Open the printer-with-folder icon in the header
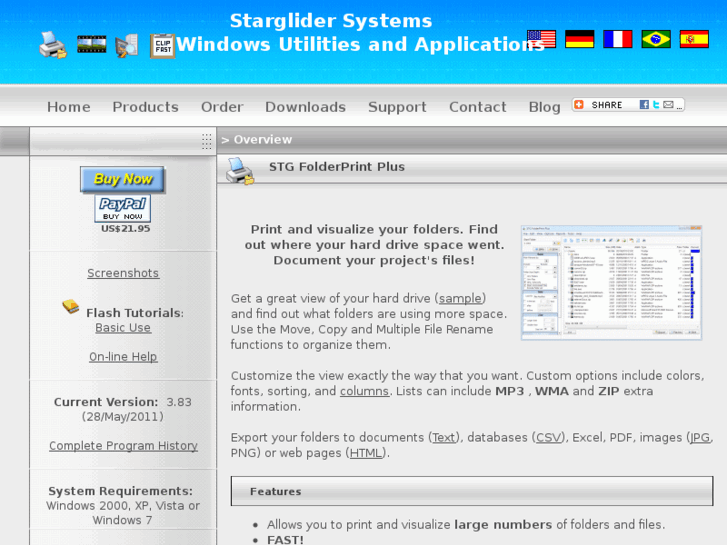727x545 pixels. [x=52, y=45]
